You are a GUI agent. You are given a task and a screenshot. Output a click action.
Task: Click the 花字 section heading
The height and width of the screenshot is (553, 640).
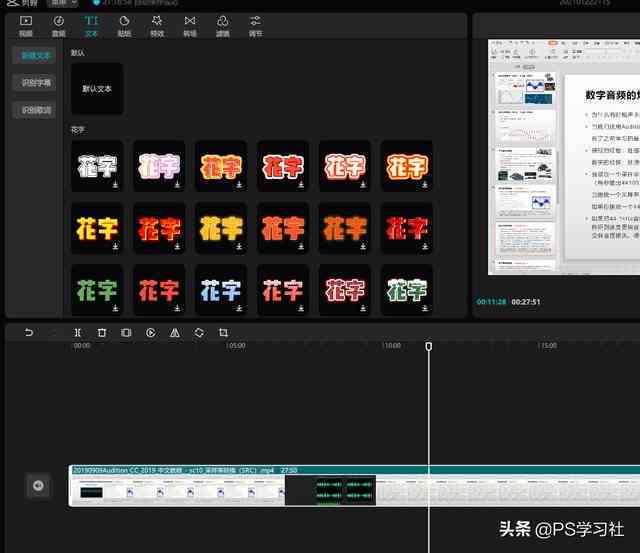(78, 130)
